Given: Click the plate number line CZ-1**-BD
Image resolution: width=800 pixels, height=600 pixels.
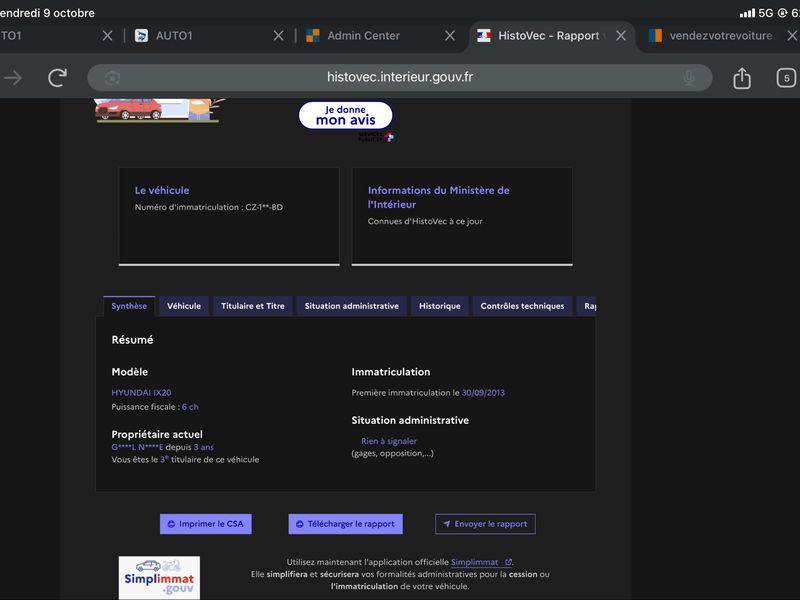Looking at the screenshot, I should pyautogui.click(x=209, y=207).
